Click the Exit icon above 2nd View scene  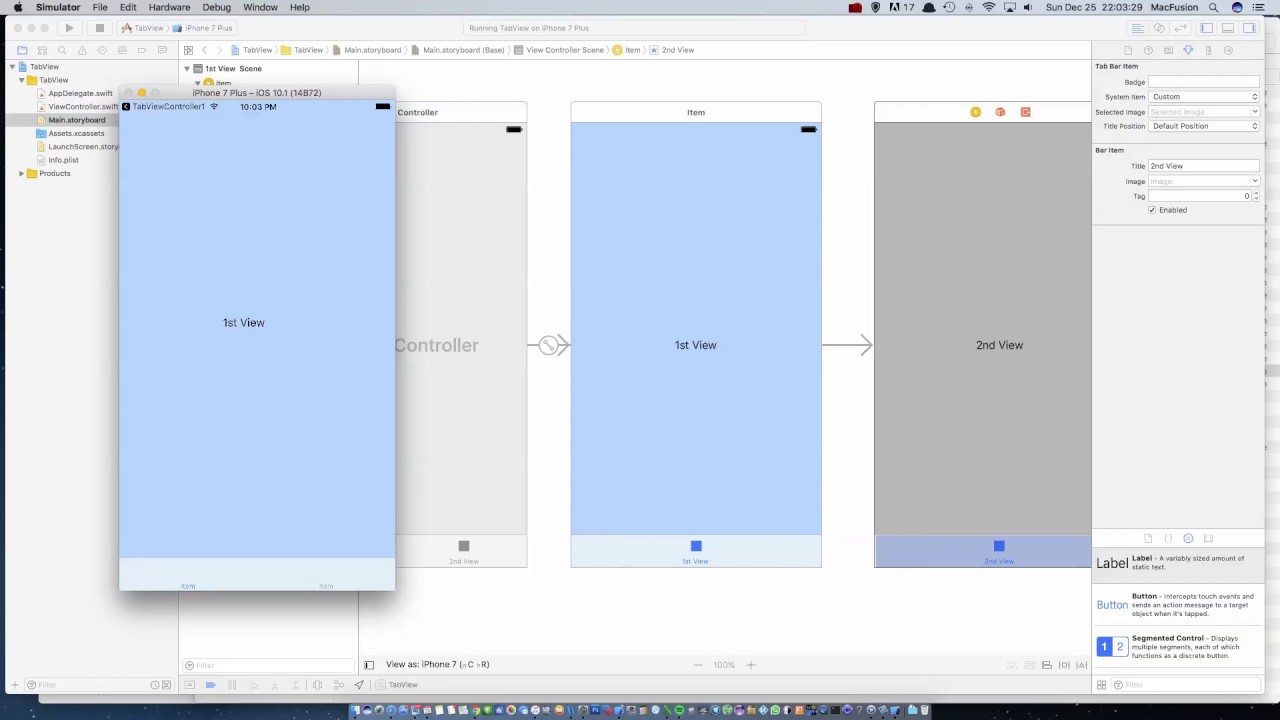click(1025, 112)
